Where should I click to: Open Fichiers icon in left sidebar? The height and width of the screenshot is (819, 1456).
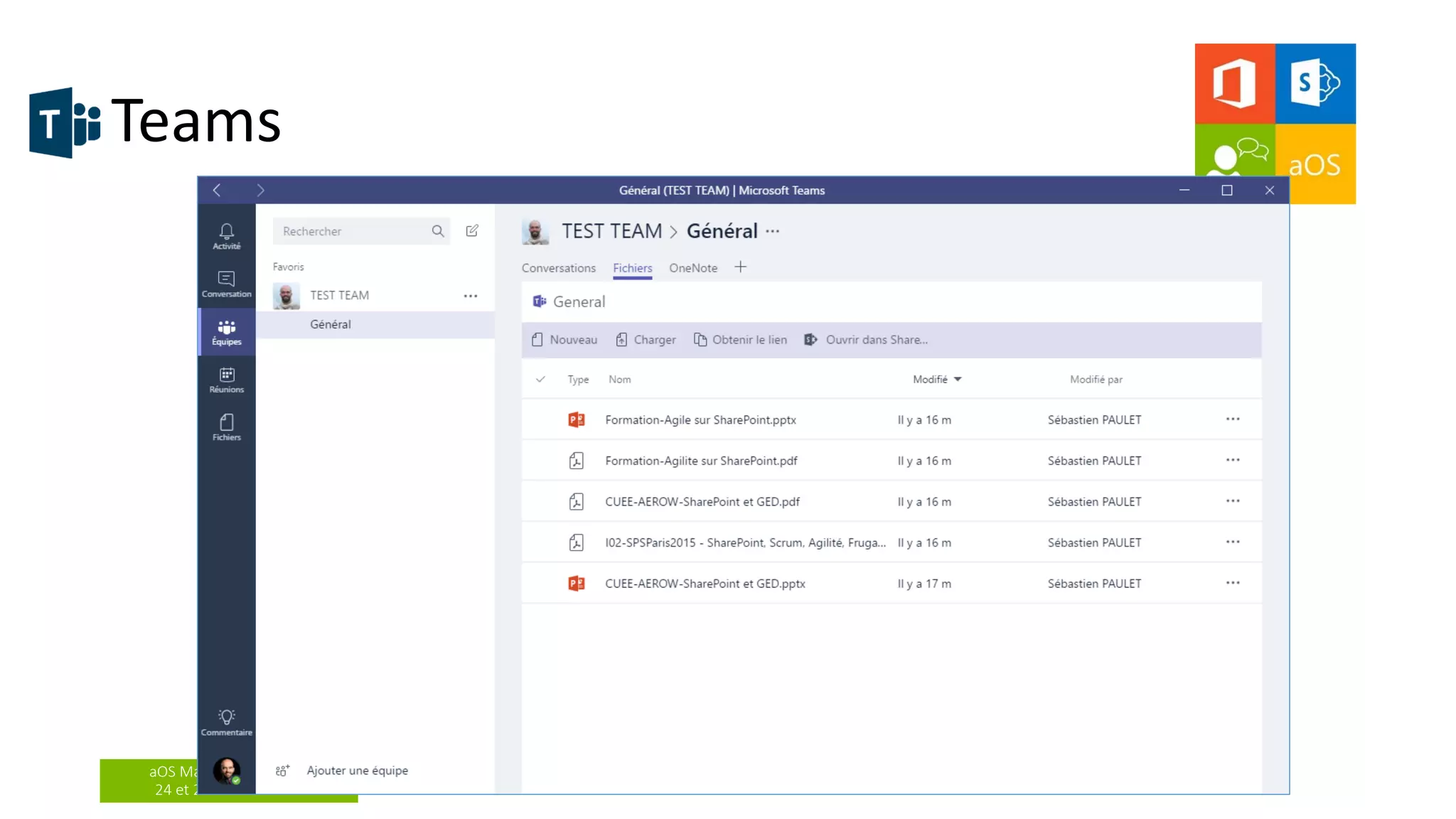pyautogui.click(x=226, y=427)
